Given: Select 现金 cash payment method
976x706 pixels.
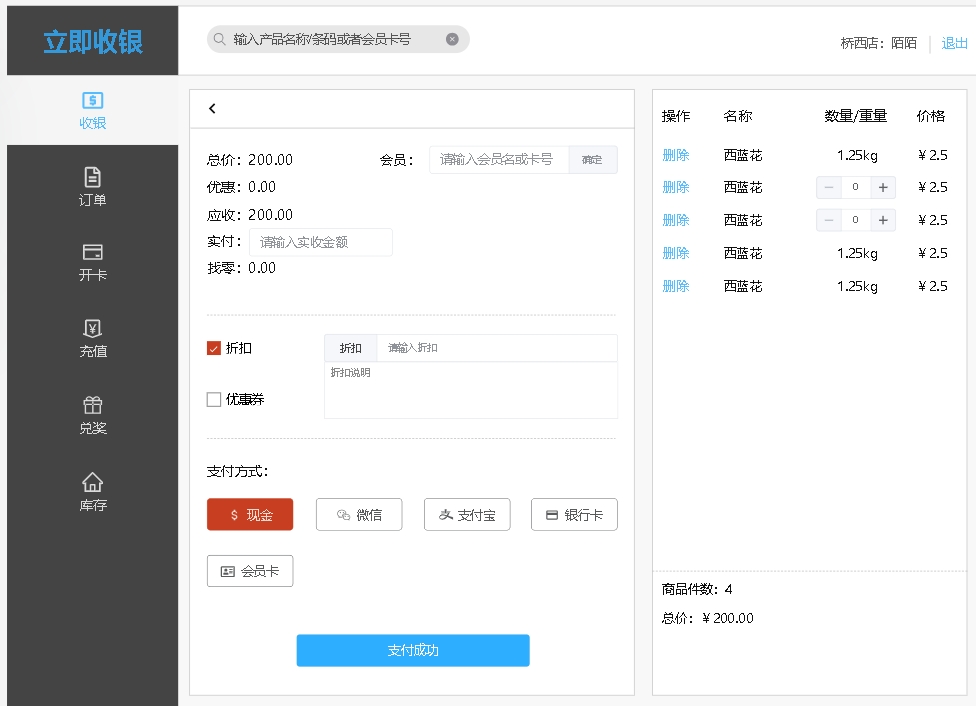Looking at the screenshot, I should click(x=250, y=514).
